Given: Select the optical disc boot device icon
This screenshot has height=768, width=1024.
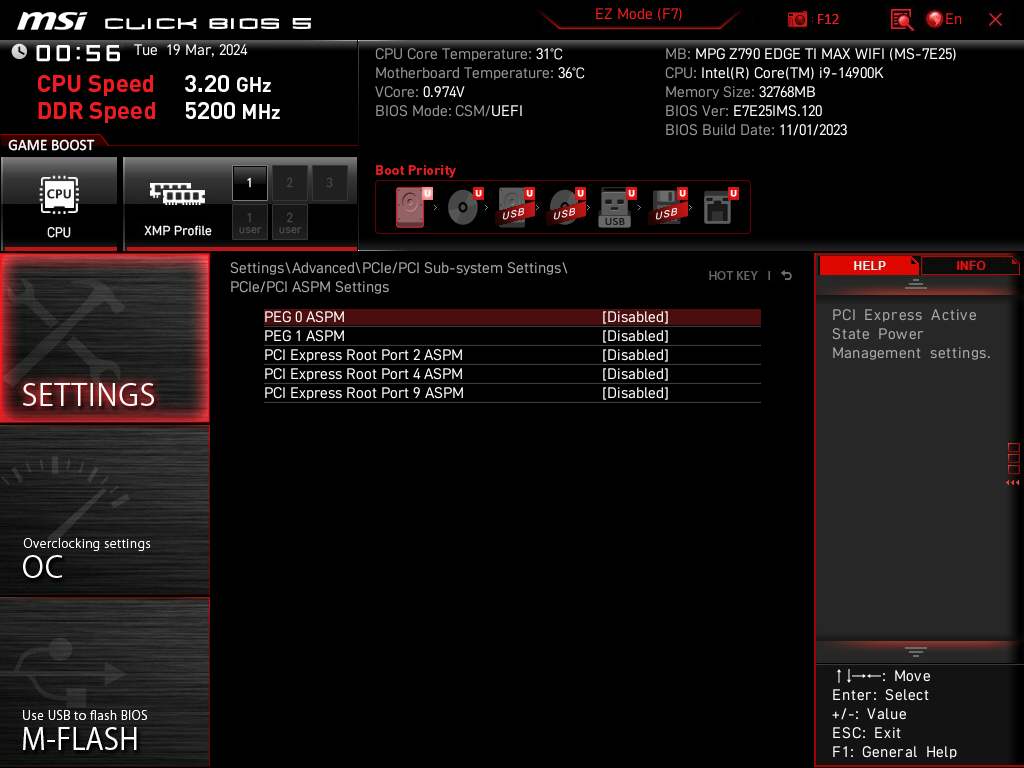Looking at the screenshot, I should (465, 207).
